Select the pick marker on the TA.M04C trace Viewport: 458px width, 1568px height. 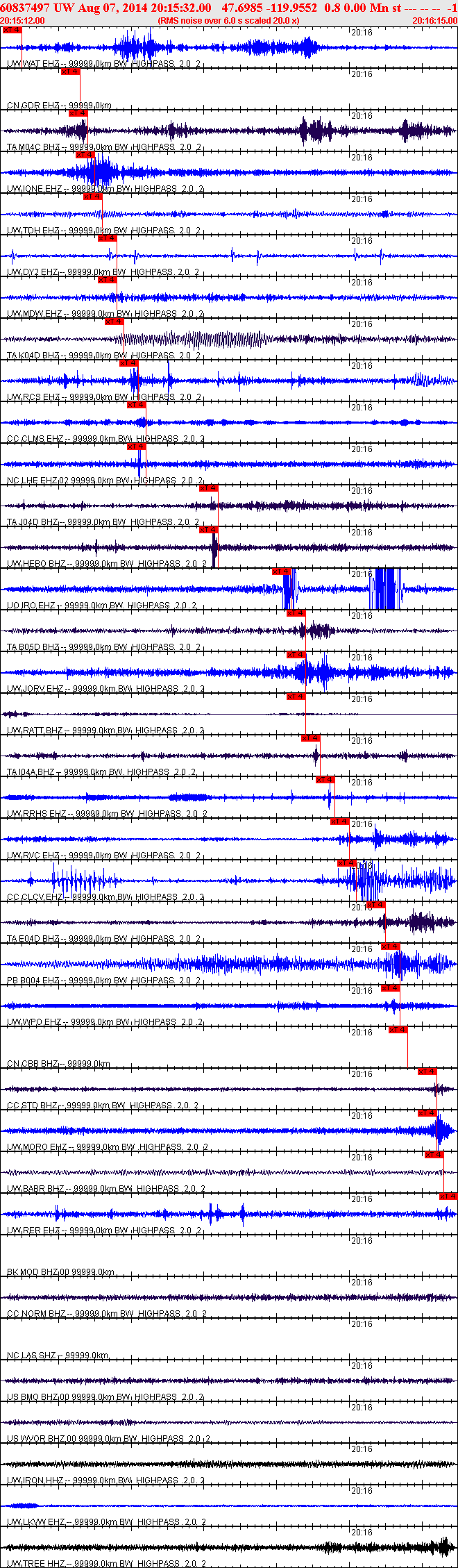tap(78, 113)
